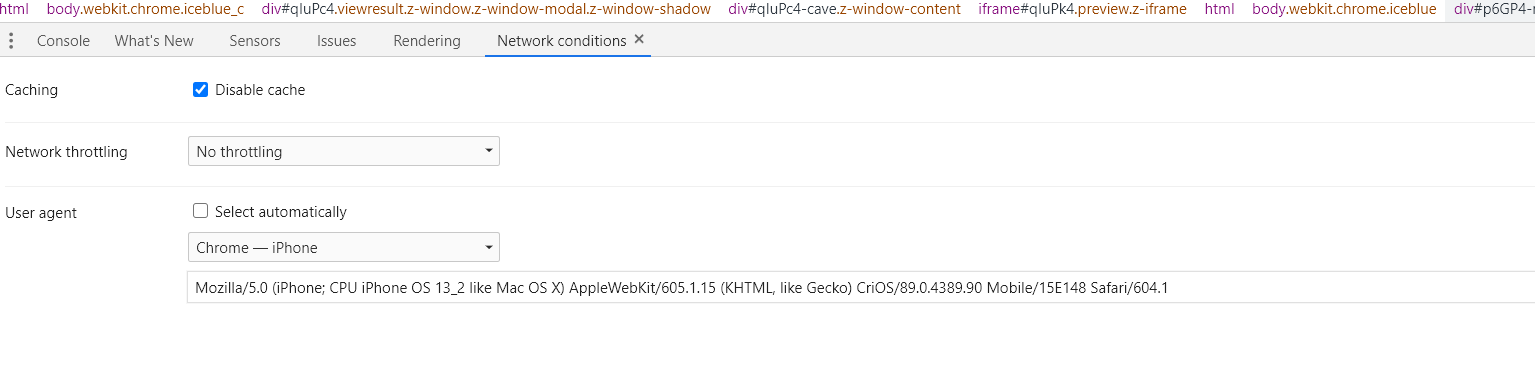This screenshot has width=1535, height=385.
Task: Go to the Issues tab
Action: point(336,41)
